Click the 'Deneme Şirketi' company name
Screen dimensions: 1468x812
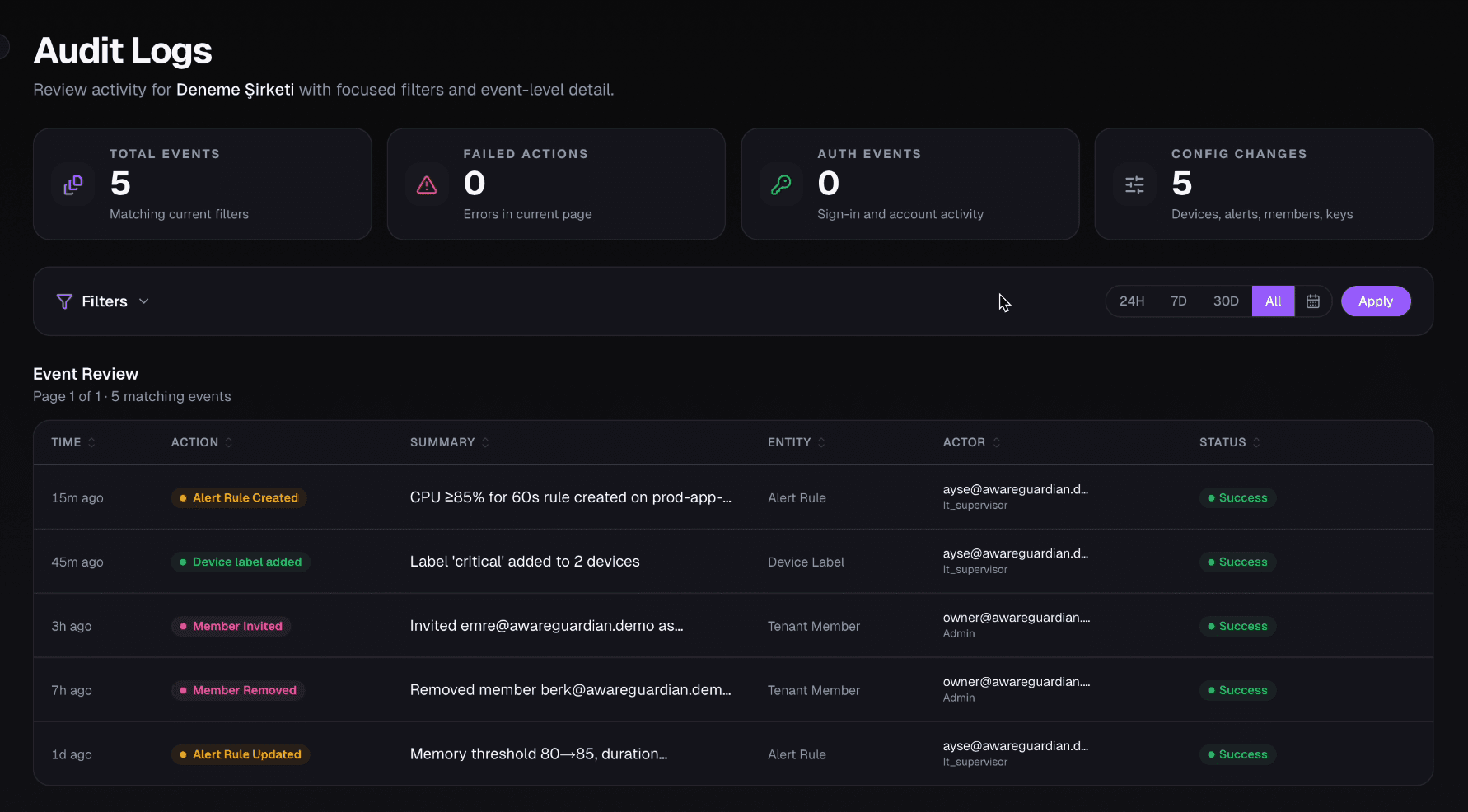point(235,90)
